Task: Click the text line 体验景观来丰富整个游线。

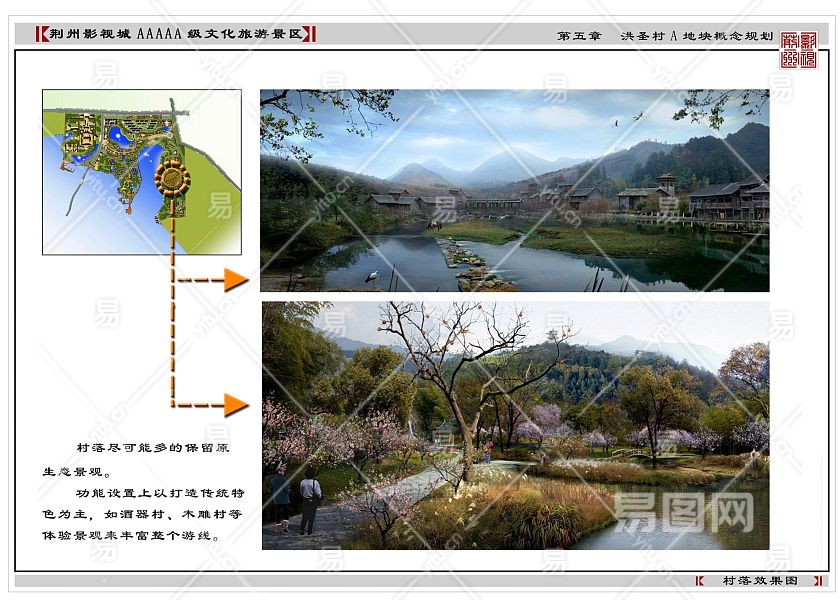Action: click(x=131, y=535)
